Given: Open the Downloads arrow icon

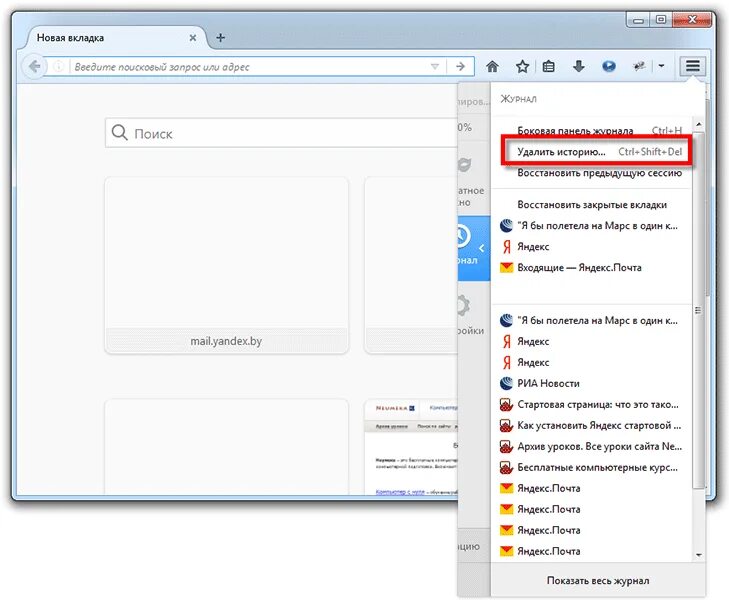Looking at the screenshot, I should pos(578,66).
